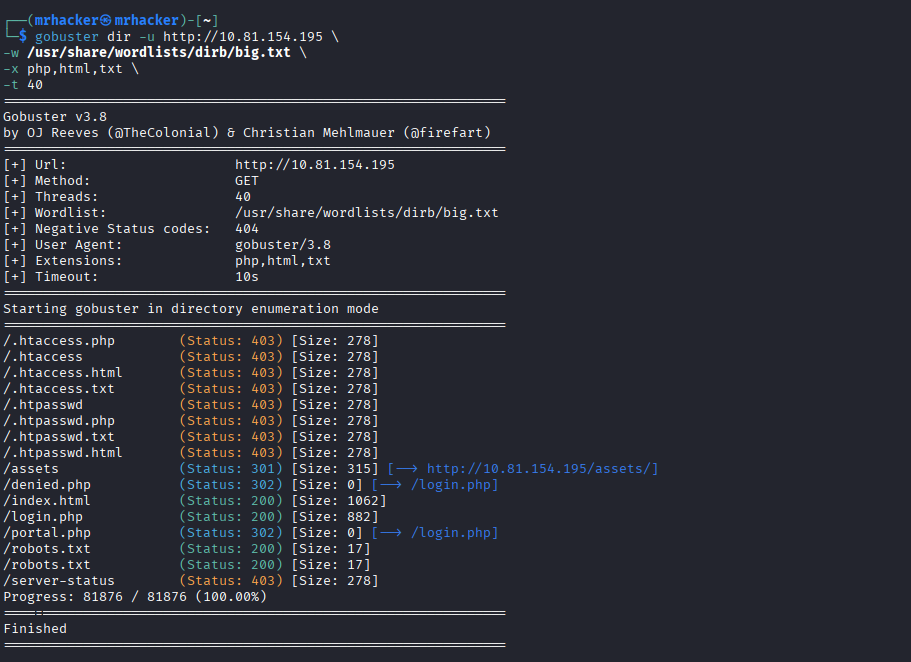The image size is (911, 662).
Task: Click the Finished status text
Action: [35, 629]
